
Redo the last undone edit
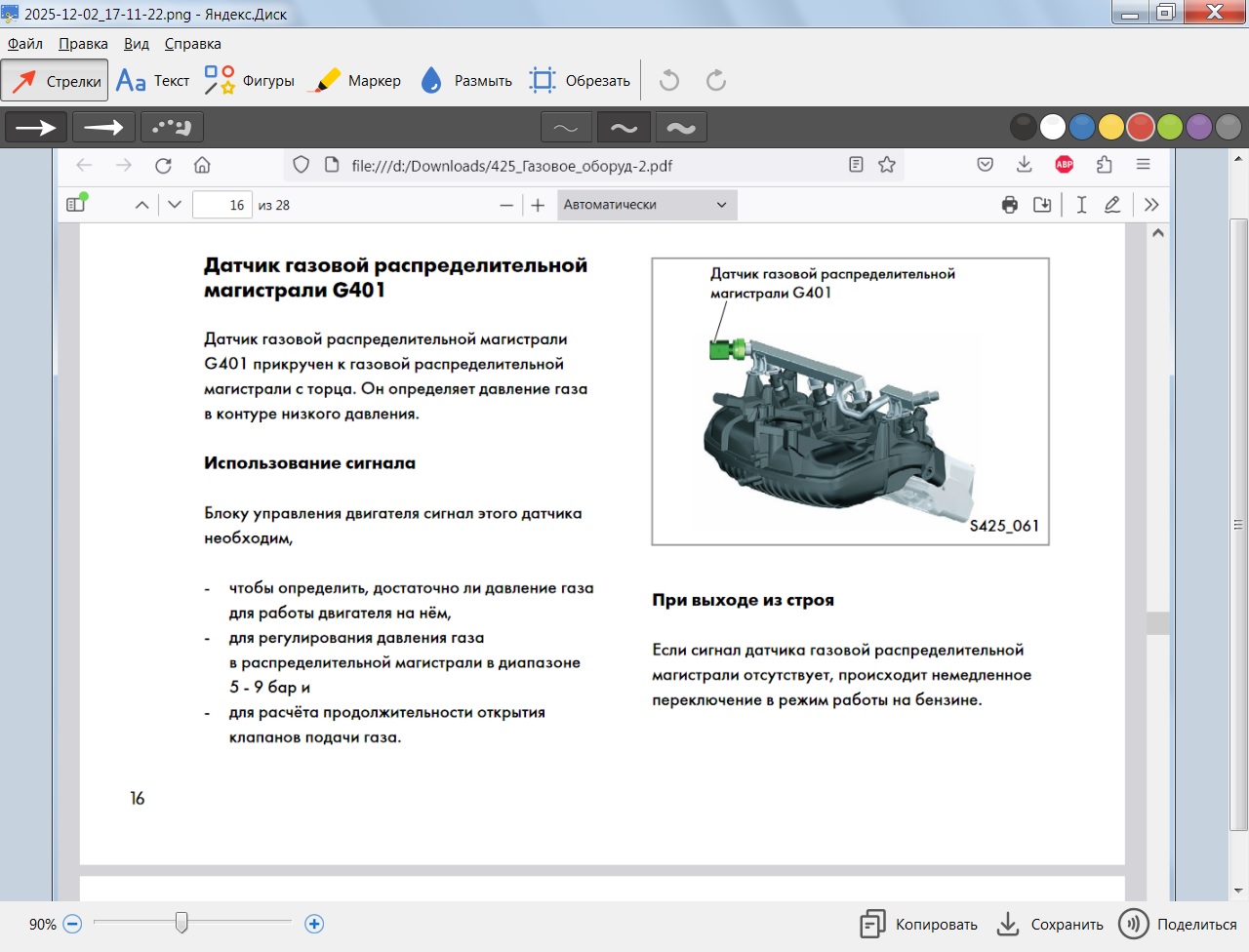coord(716,81)
